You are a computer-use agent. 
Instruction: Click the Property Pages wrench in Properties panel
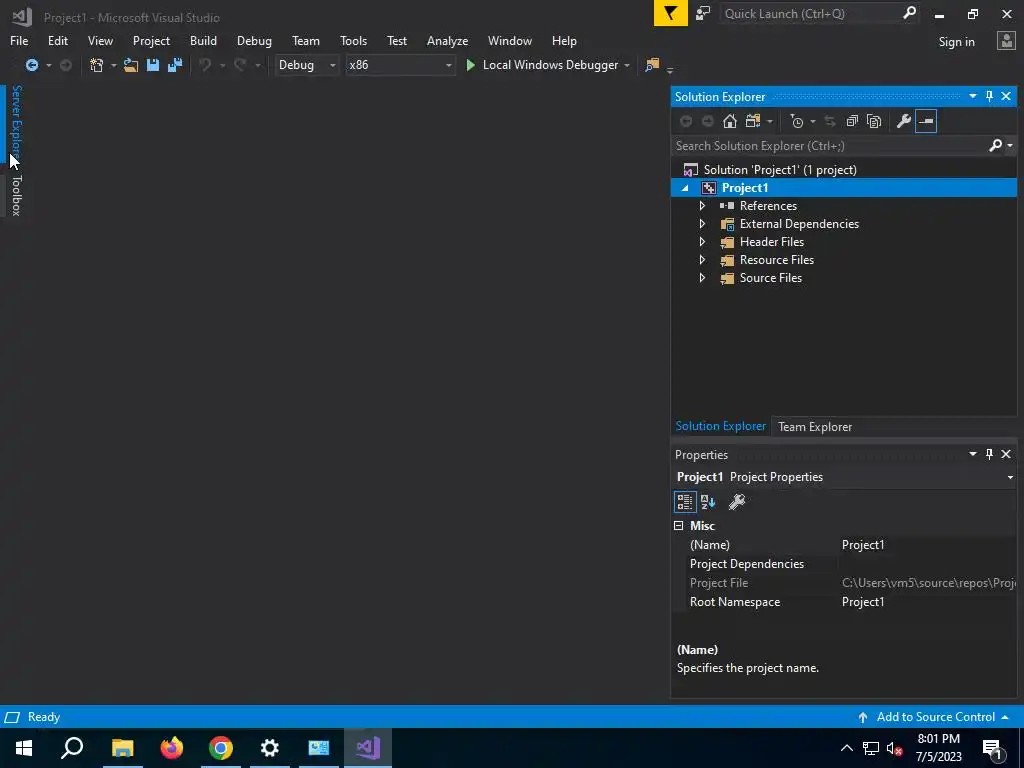pyautogui.click(x=737, y=502)
